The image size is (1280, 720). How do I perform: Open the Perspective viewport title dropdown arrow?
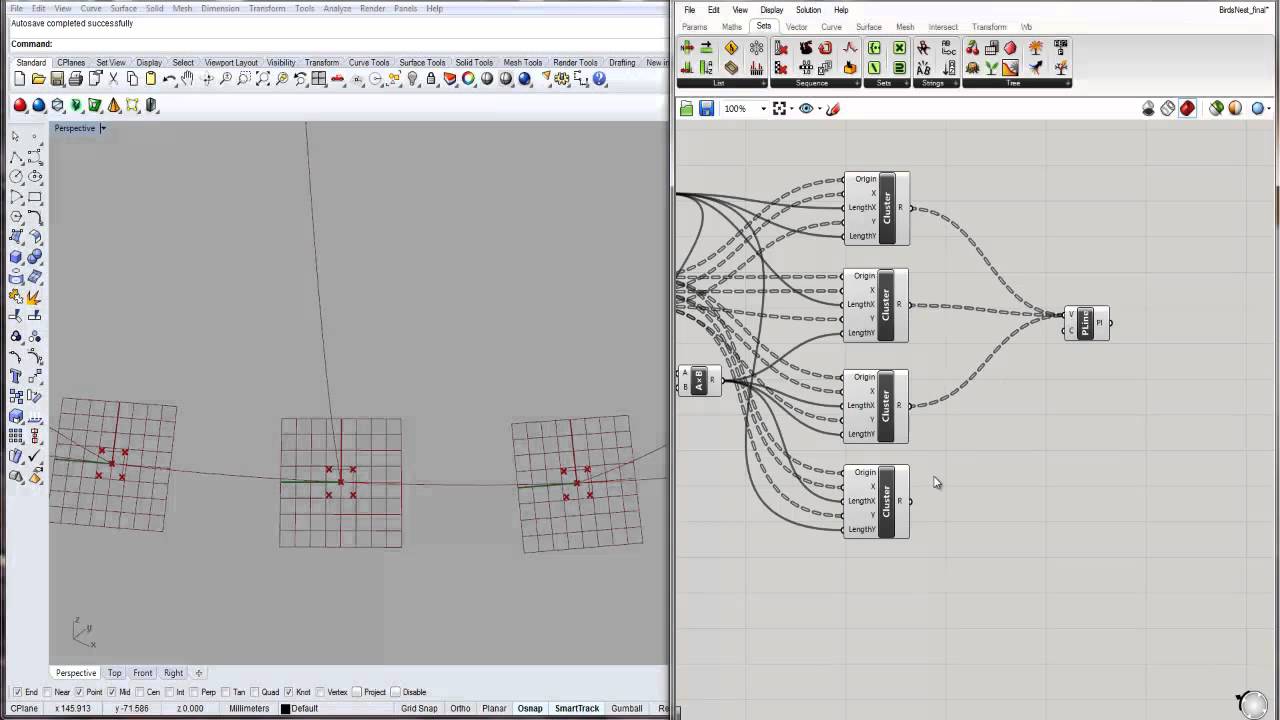click(x=102, y=128)
